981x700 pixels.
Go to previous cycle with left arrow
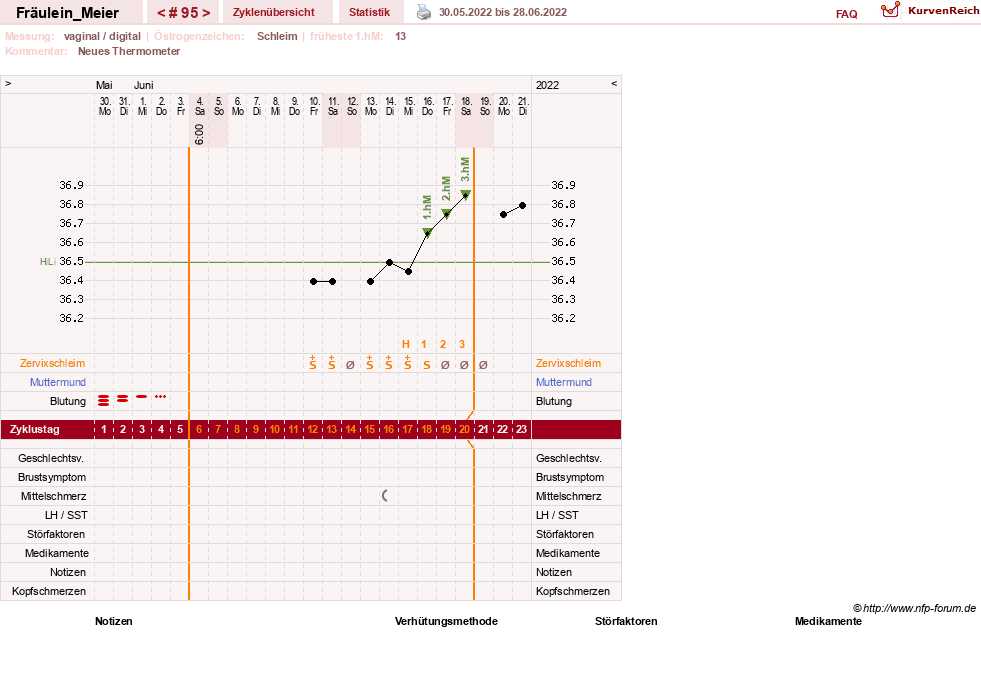pyautogui.click(x=161, y=13)
